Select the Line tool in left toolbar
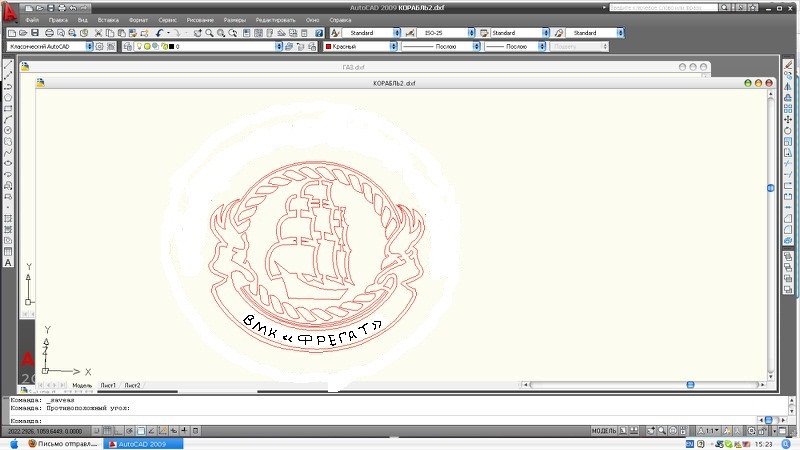 point(8,63)
